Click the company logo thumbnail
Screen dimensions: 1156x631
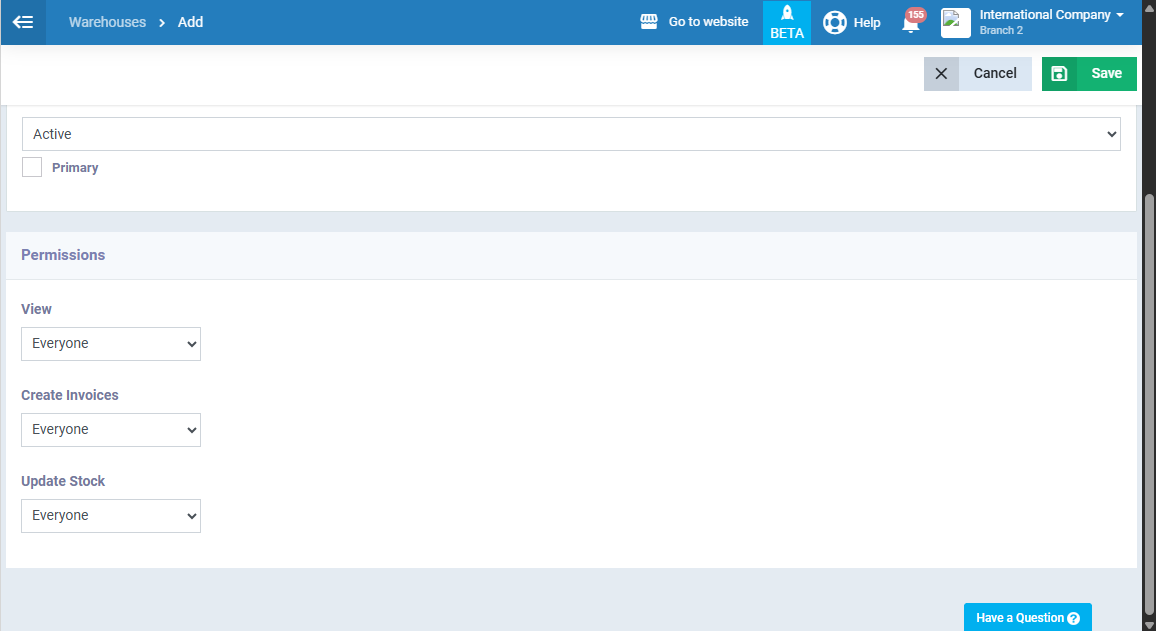[955, 22]
